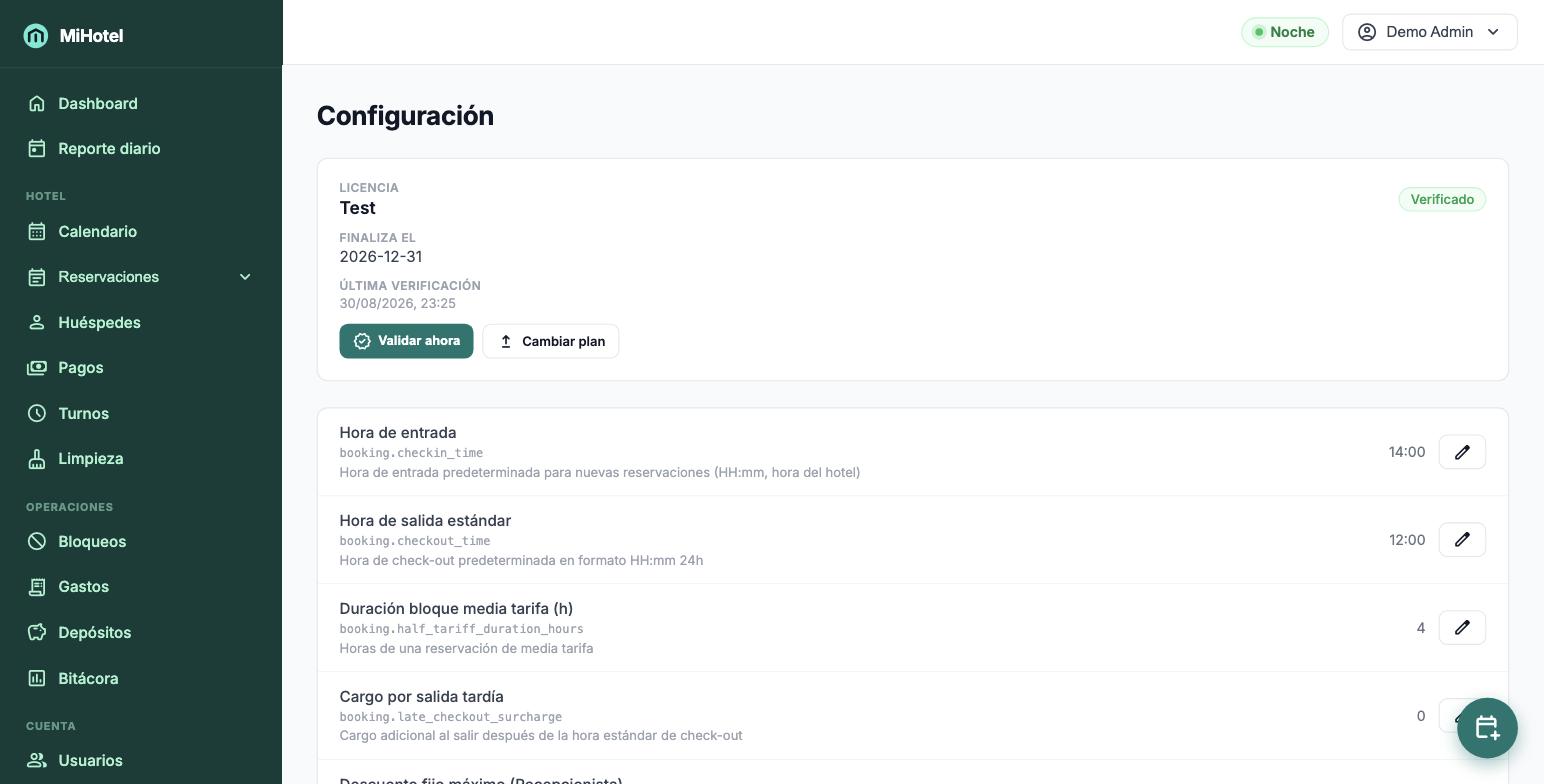Viewport: 1544px width, 784px height.
Task: Click the 14:00 check-in time value
Action: [x=1407, y=452]
